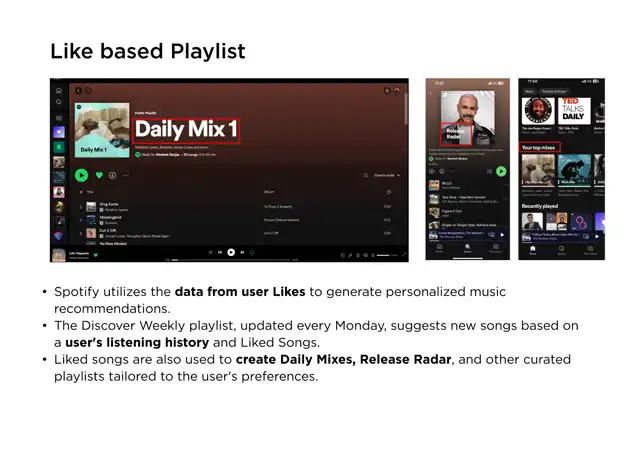
Task: Select the Mockingbird track row
Action: [x=236, y=220]
